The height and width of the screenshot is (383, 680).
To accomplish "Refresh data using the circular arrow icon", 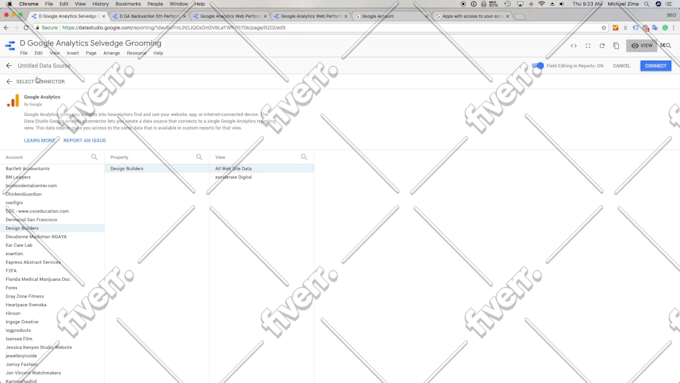I will coord(602,46).
